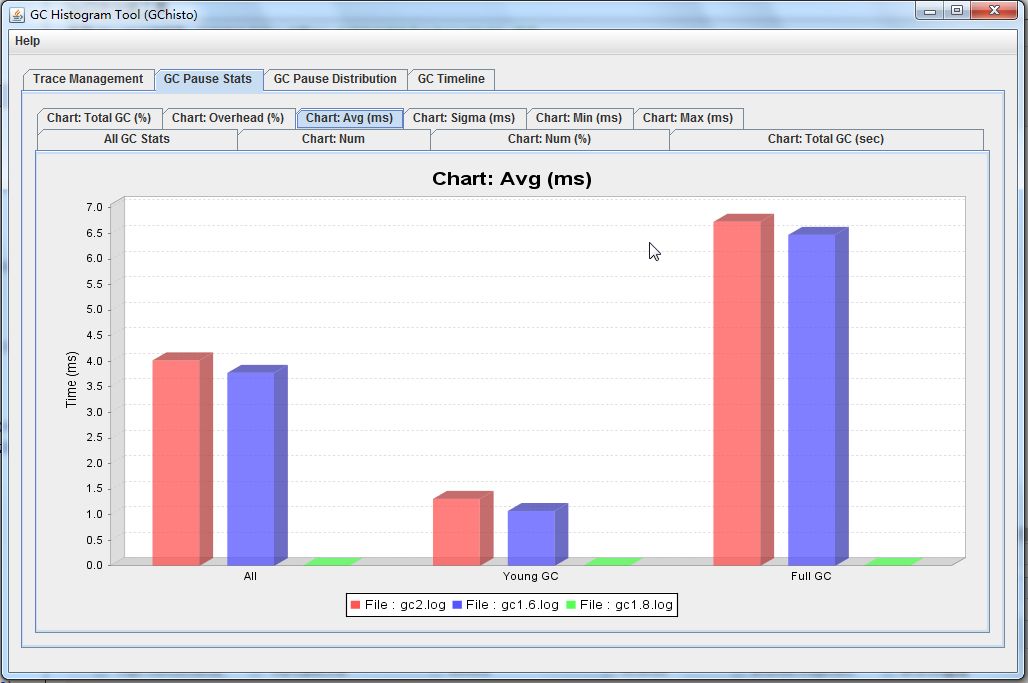Open the Chart: Max (ms) tab
The height and width of the screenshot is (683, 1028).
pos(688,118)
